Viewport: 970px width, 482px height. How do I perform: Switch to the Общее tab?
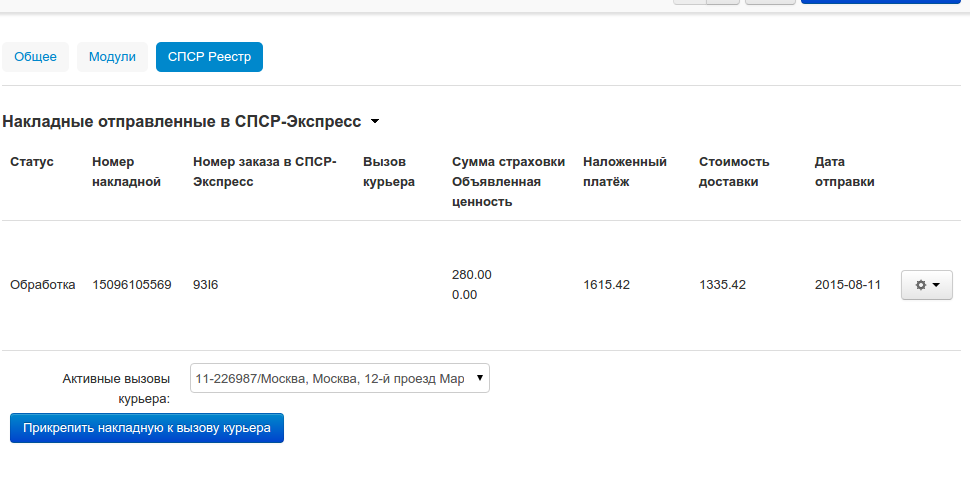[x=36, y=57]
